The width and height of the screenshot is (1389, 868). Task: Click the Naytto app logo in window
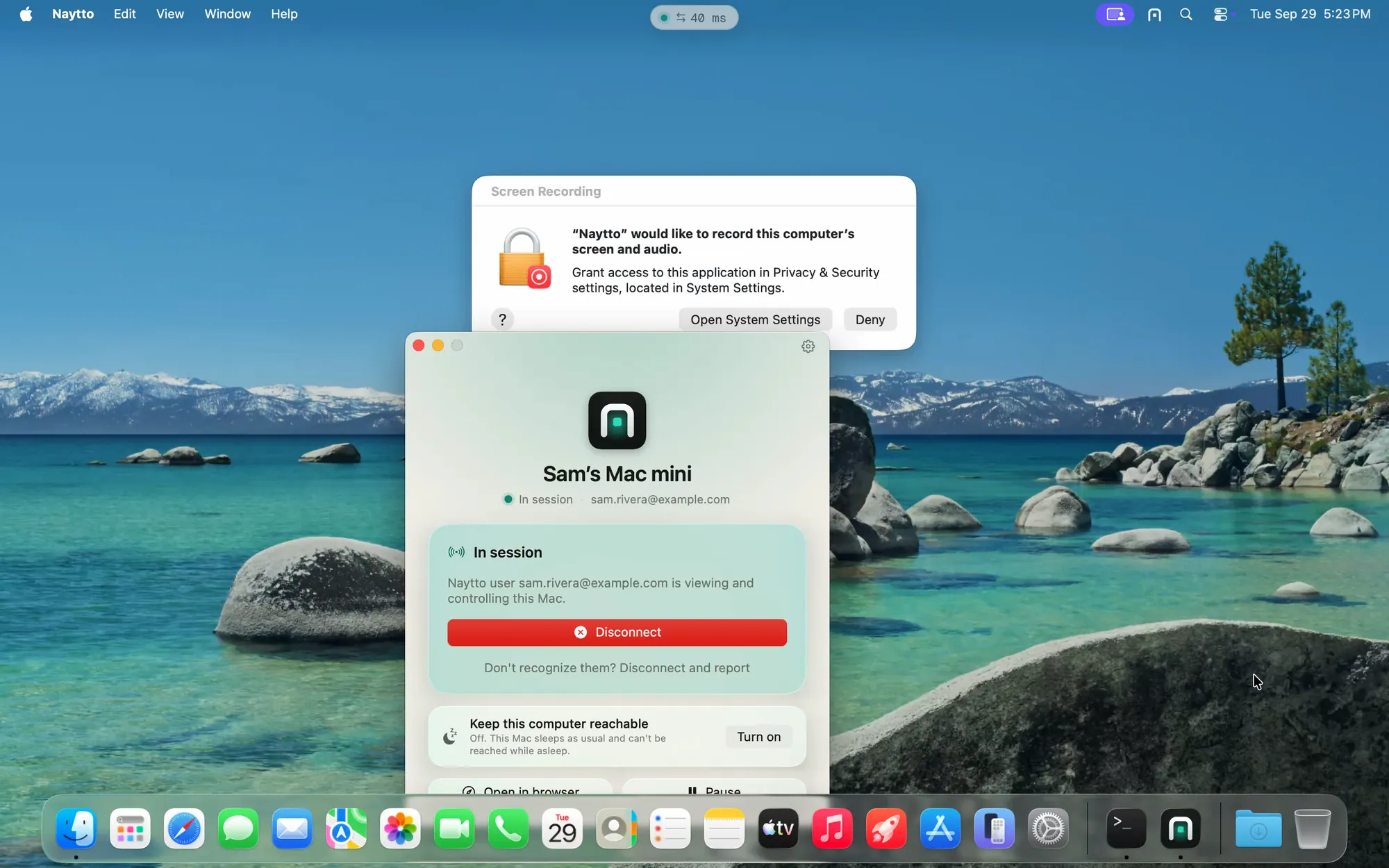pyautogui.click(x=617, y=420)
